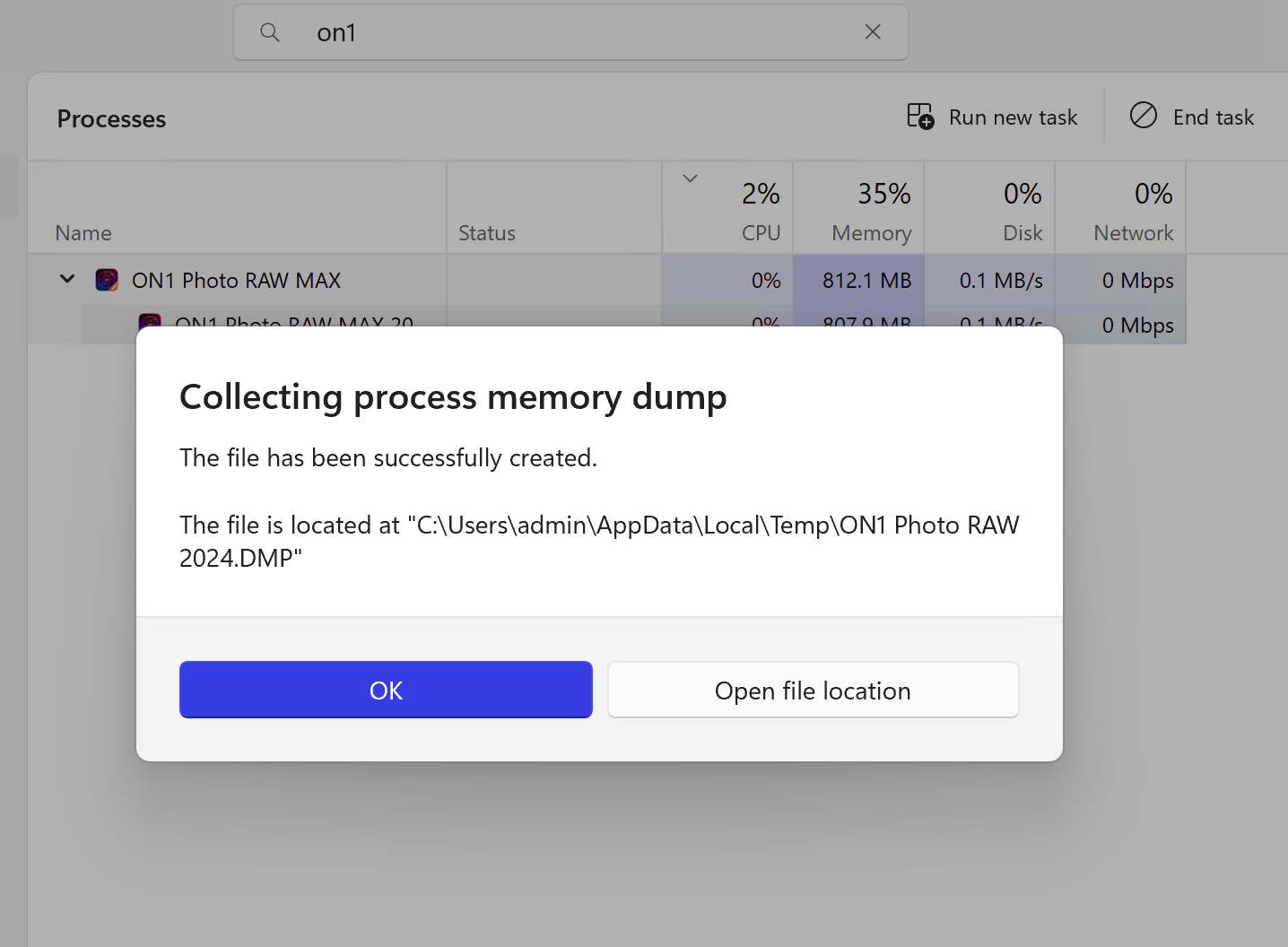This screenshot has height=947, width=1288.
Task: Sort by the Memory column header
Action: pyautogui.click(x=858, y=208)
